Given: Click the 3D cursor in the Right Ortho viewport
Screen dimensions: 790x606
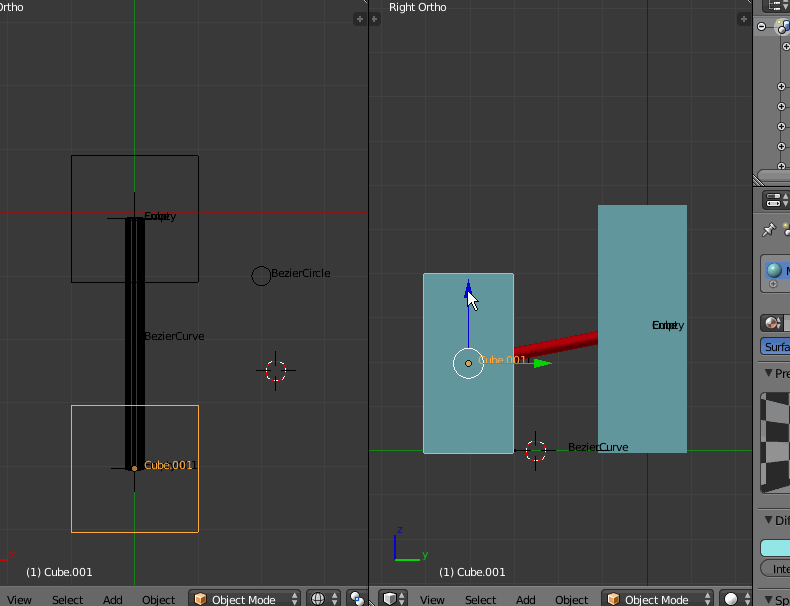Looking at the screenshot, I should click(x=536, y=451).
